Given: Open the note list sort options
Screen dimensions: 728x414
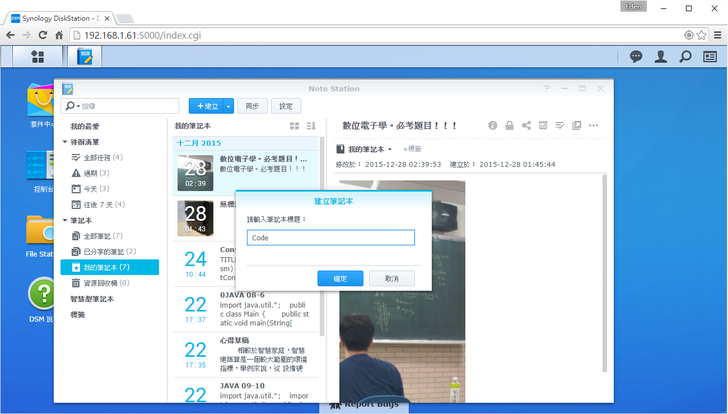Looking at the screenshot, I should [x=311, y=126].
